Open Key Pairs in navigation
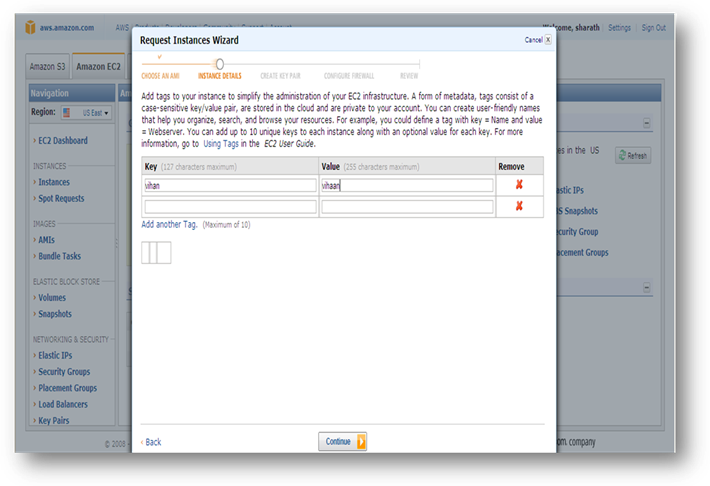The image size is (710, 486). [54, 420]
